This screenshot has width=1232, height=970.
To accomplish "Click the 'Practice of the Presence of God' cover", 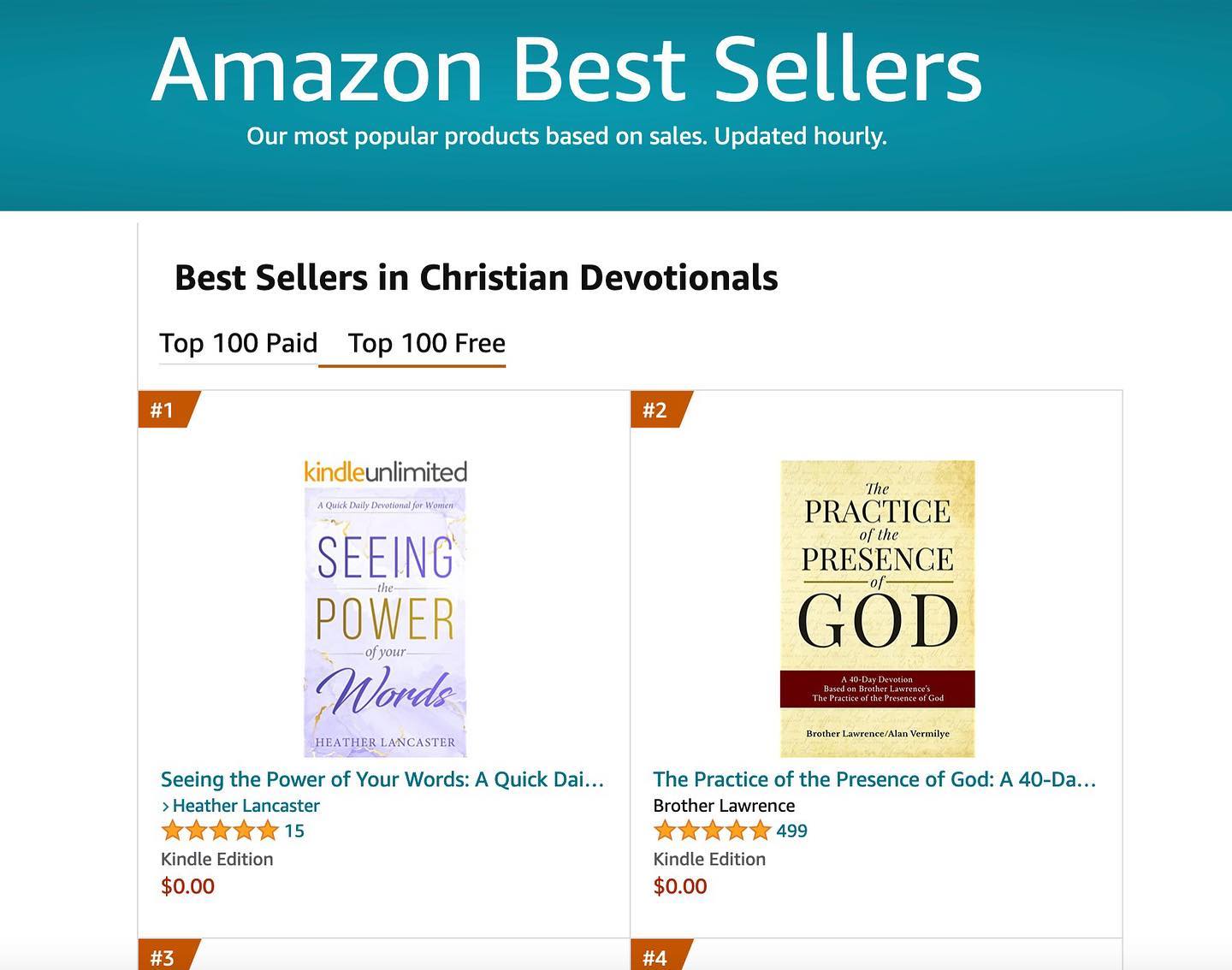I will tap(877, 607).
